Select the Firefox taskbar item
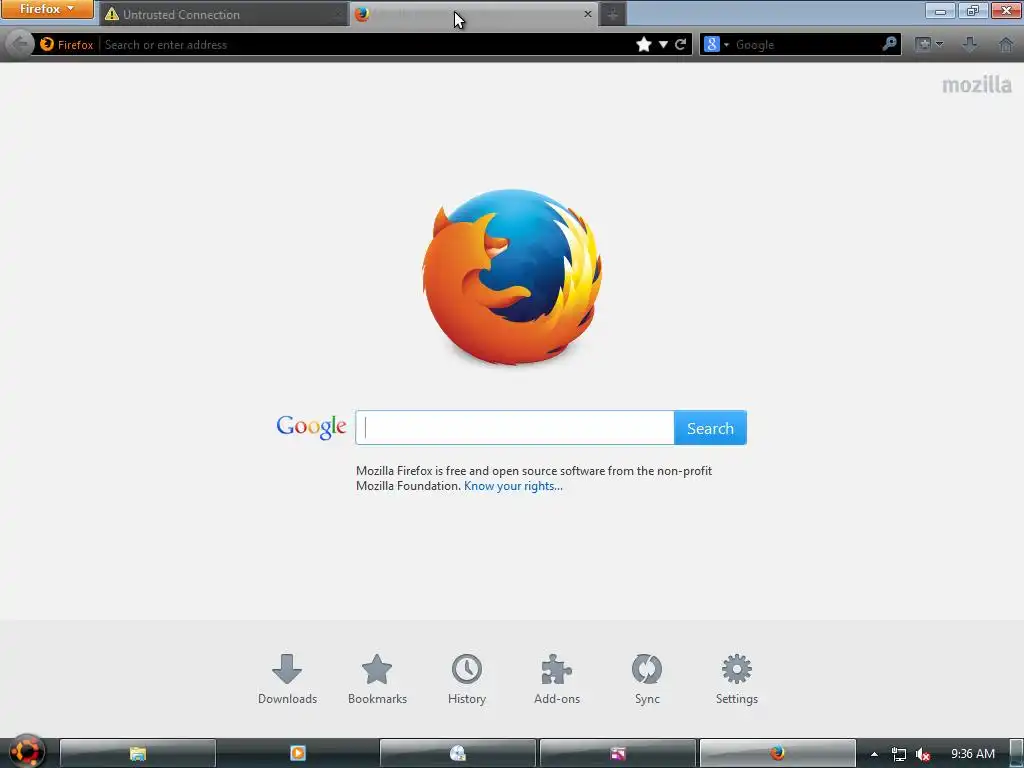Screen dimensions: 1024x768 777,754
